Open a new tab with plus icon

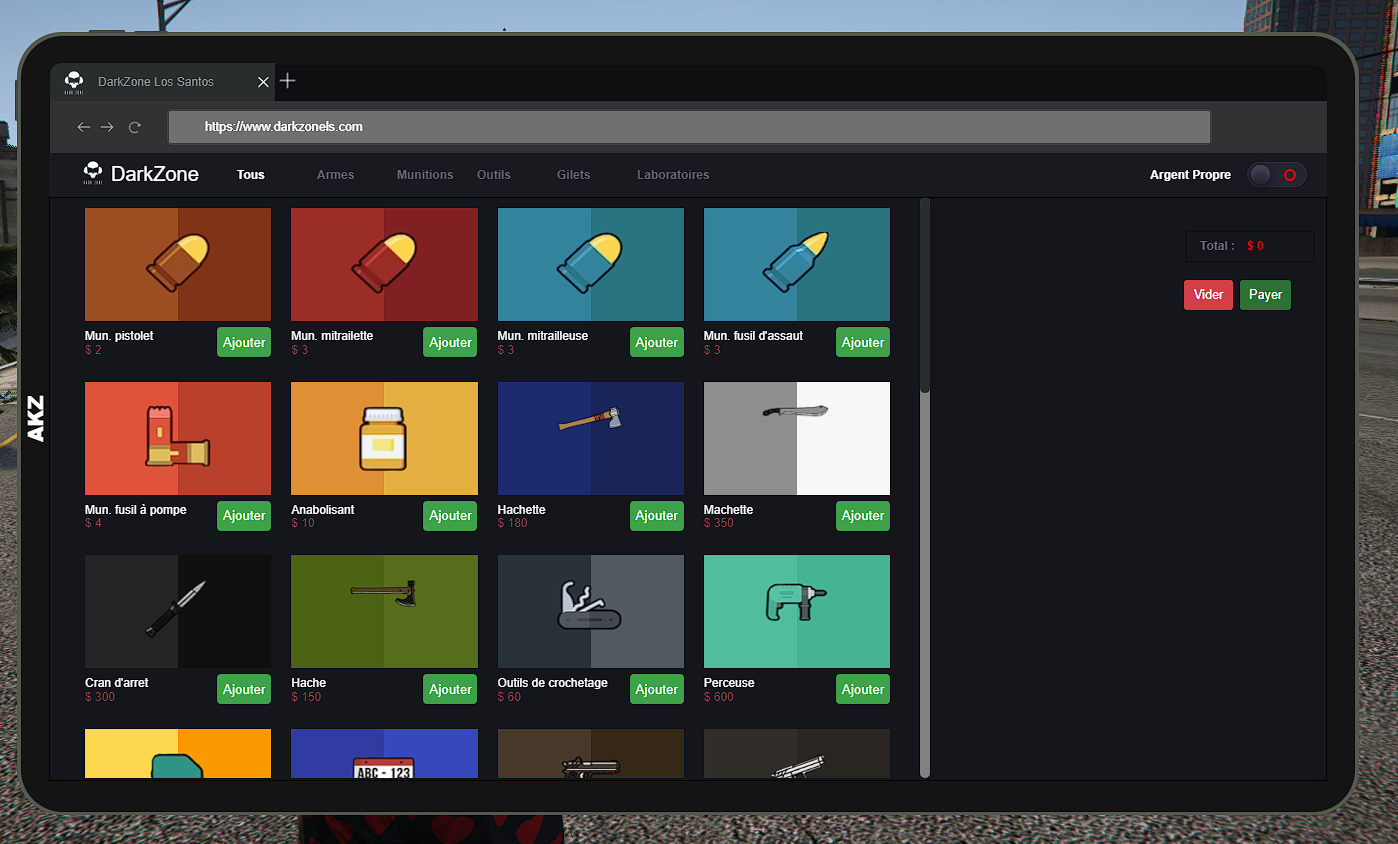pos(287,81)
